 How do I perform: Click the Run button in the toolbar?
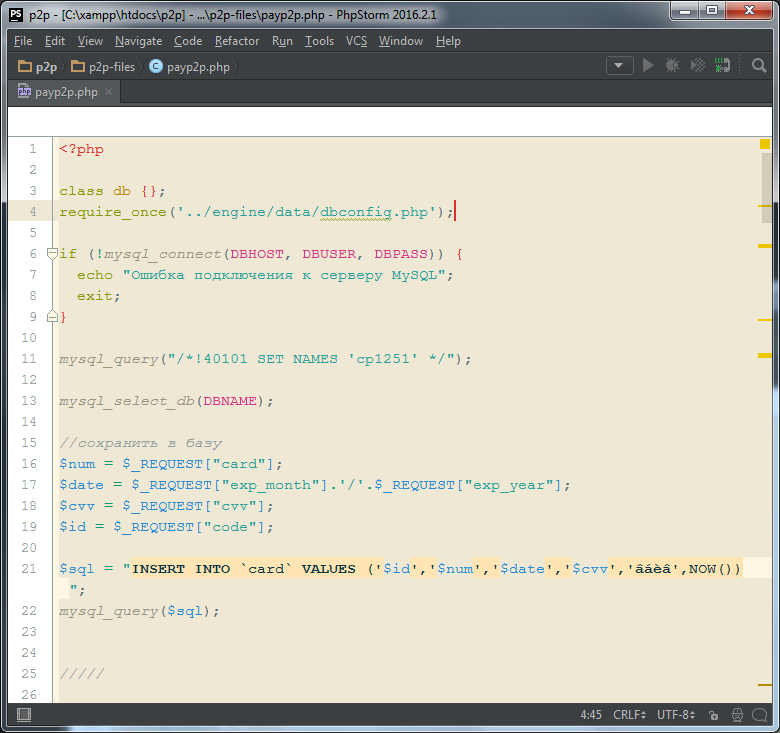click(648, 65)
